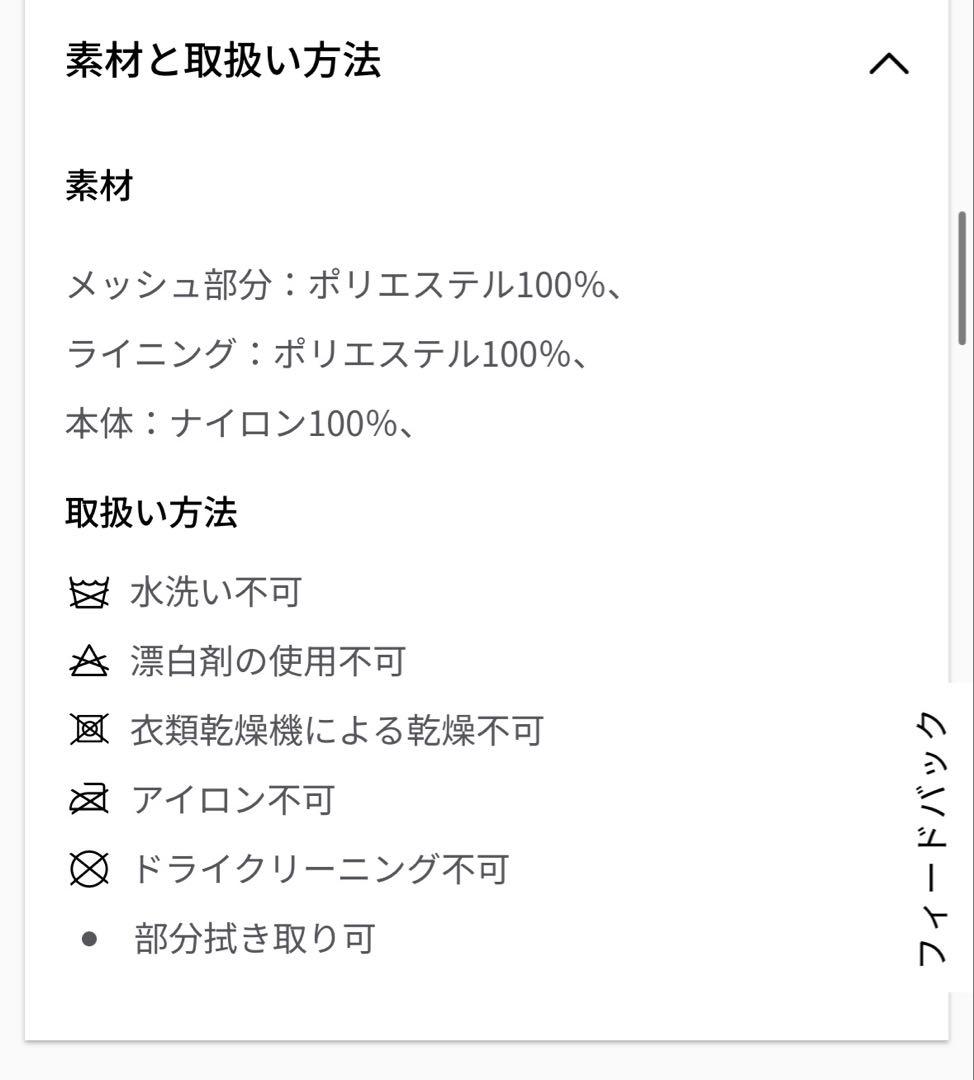974x1080 pixels.
Task: Click the no-ironing (アイロン不可) iron icon
Action: (x=90, y=799)
